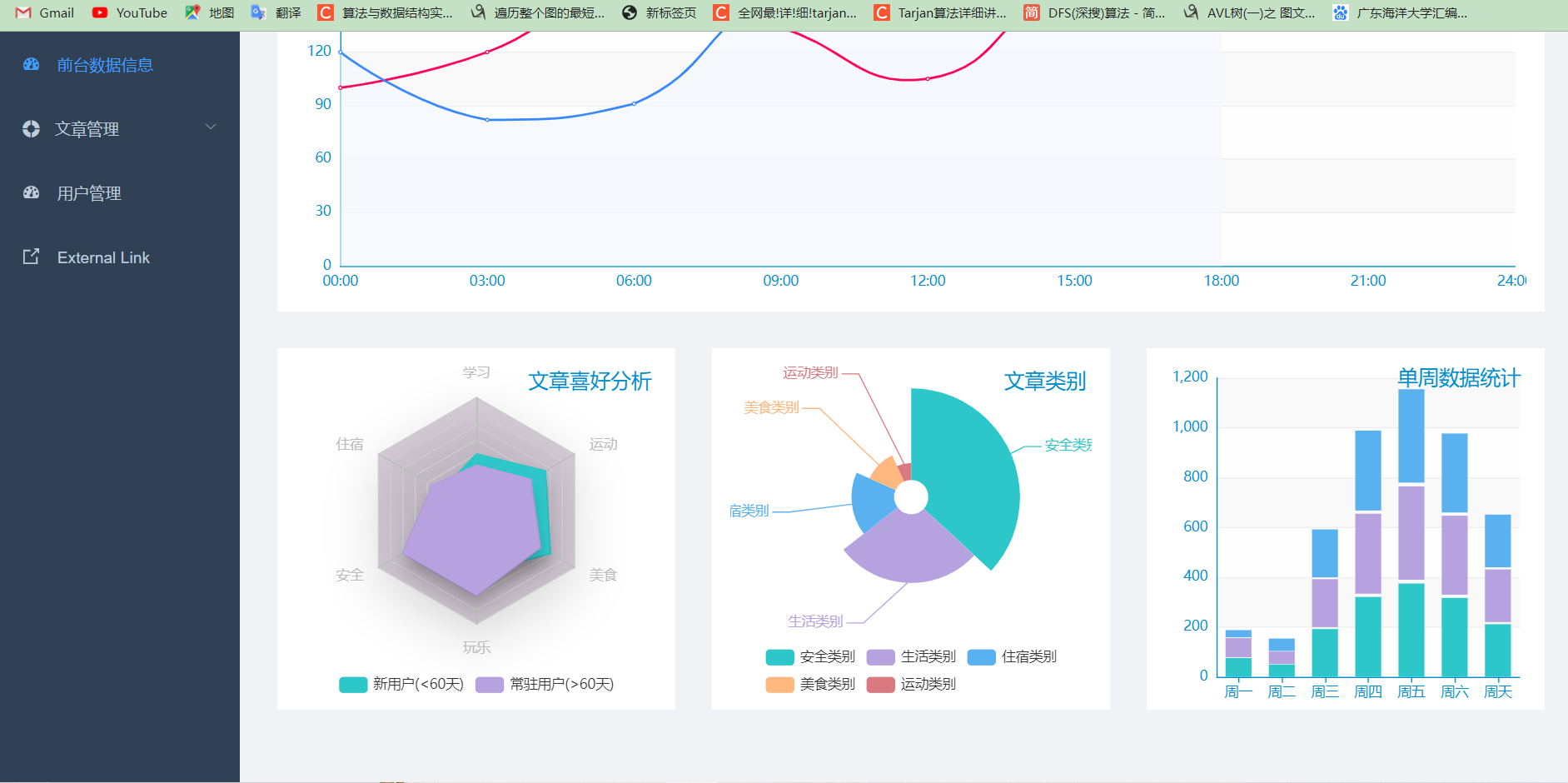Click the 安全 radar axis label
Screen dimensions: 1568x783
350,575
